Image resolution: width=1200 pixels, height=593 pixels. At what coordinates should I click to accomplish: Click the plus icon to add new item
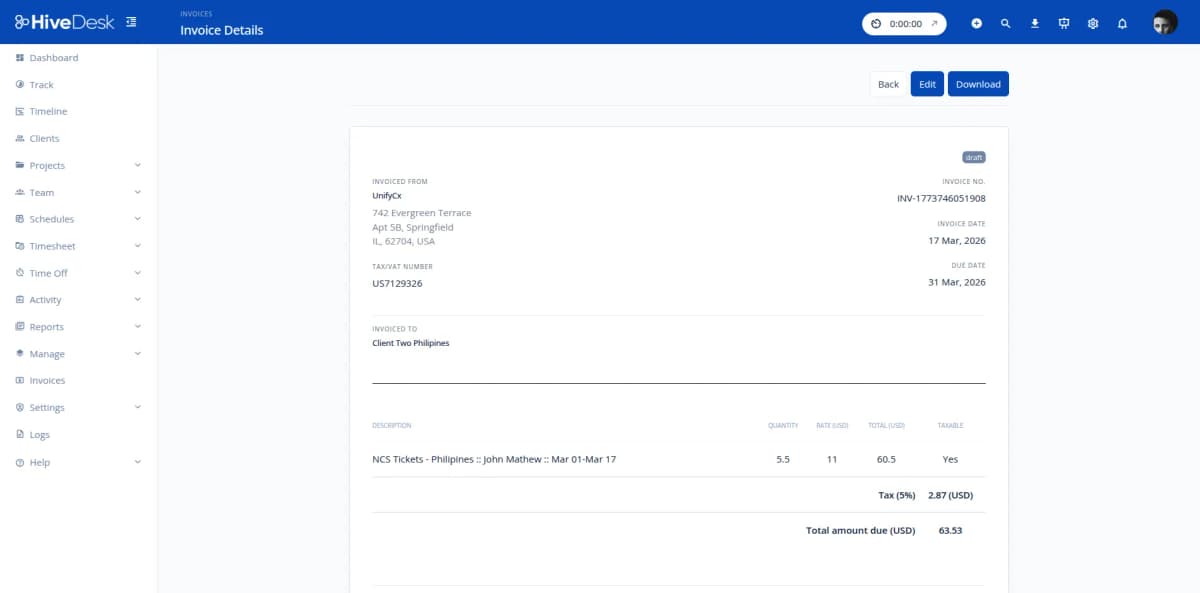[976, 22]
